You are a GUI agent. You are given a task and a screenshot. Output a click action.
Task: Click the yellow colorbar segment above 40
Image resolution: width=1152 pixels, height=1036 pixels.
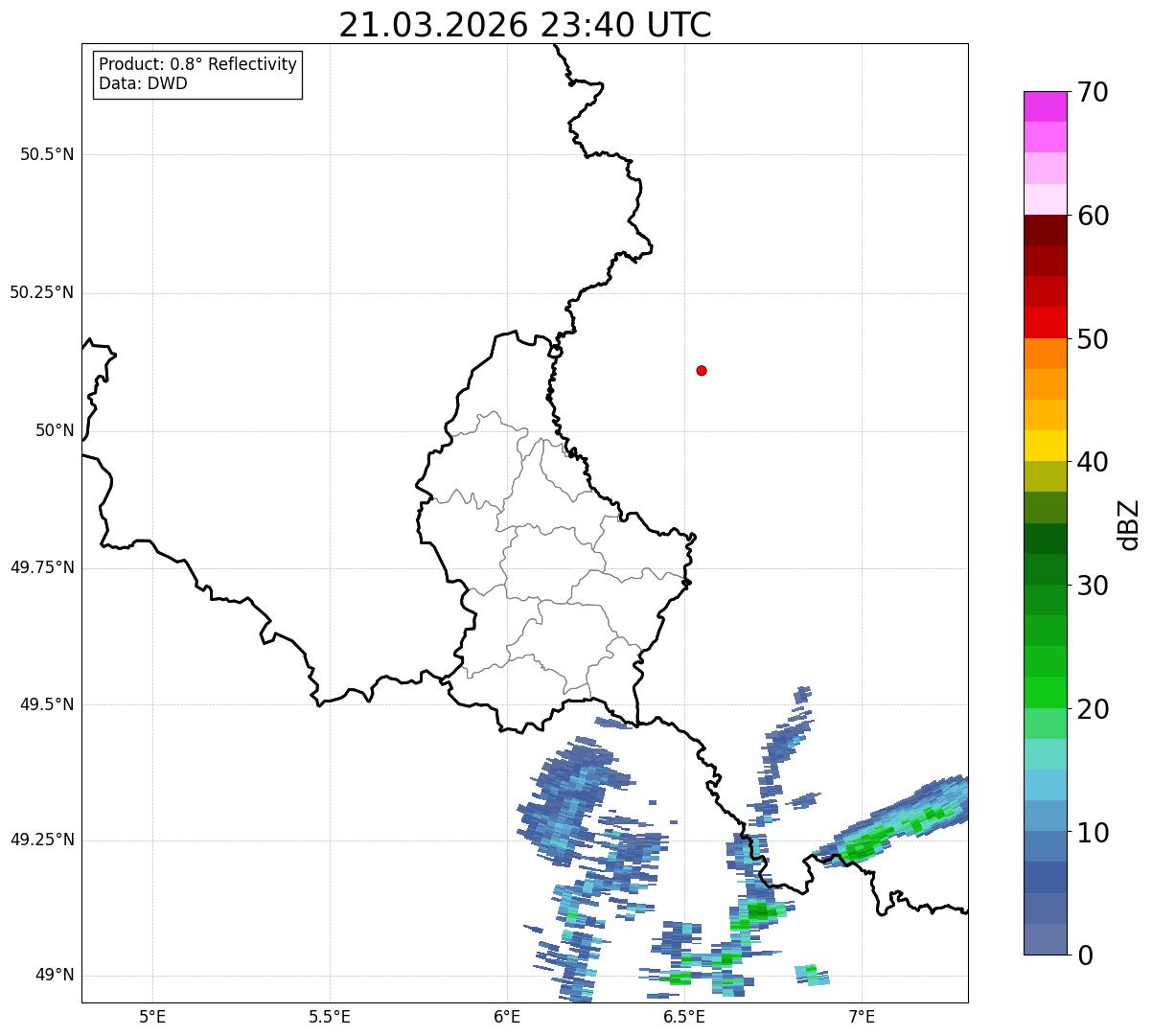(1045, 446)
